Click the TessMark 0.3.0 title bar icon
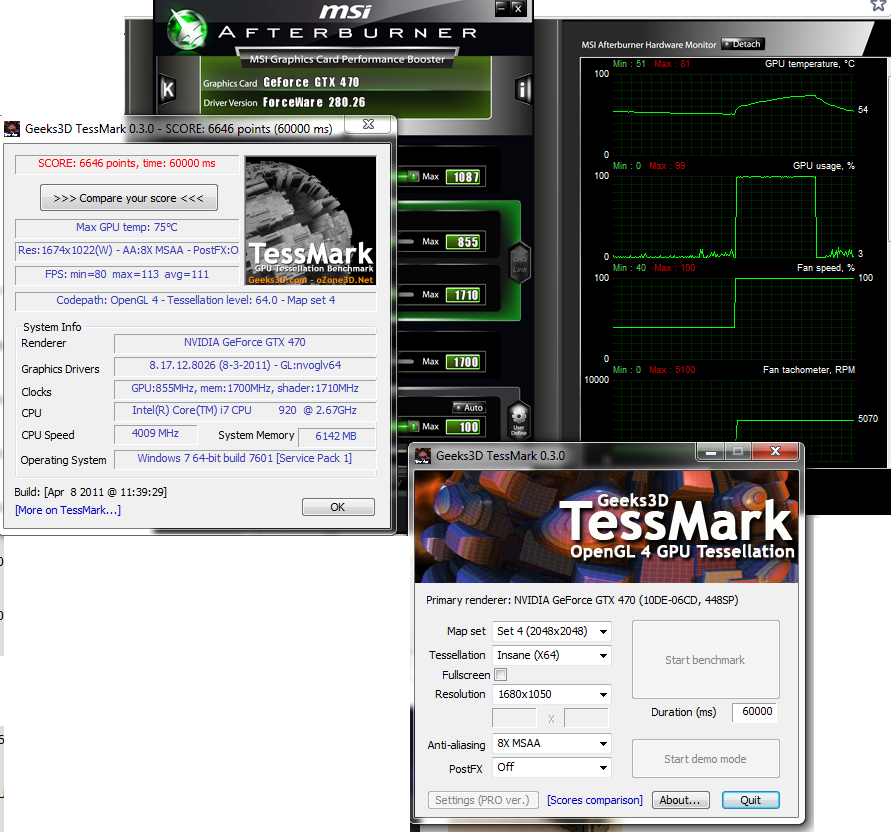The image size is (891, 832). [423, 456]
